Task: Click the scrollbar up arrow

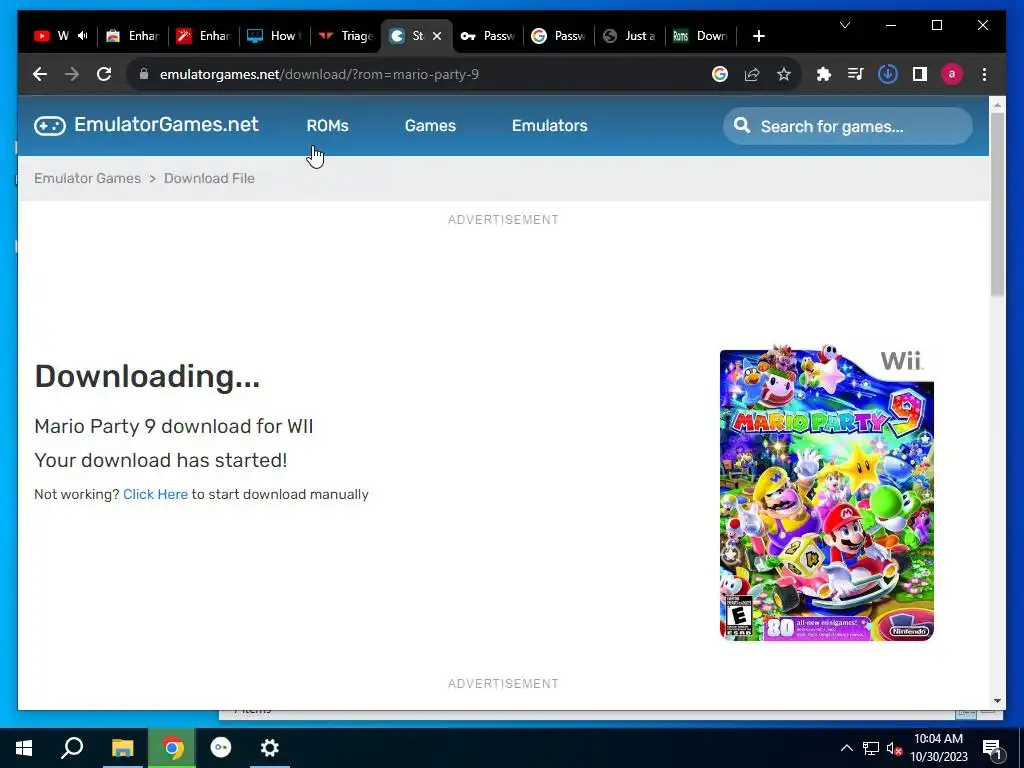Action: point(997,104)
